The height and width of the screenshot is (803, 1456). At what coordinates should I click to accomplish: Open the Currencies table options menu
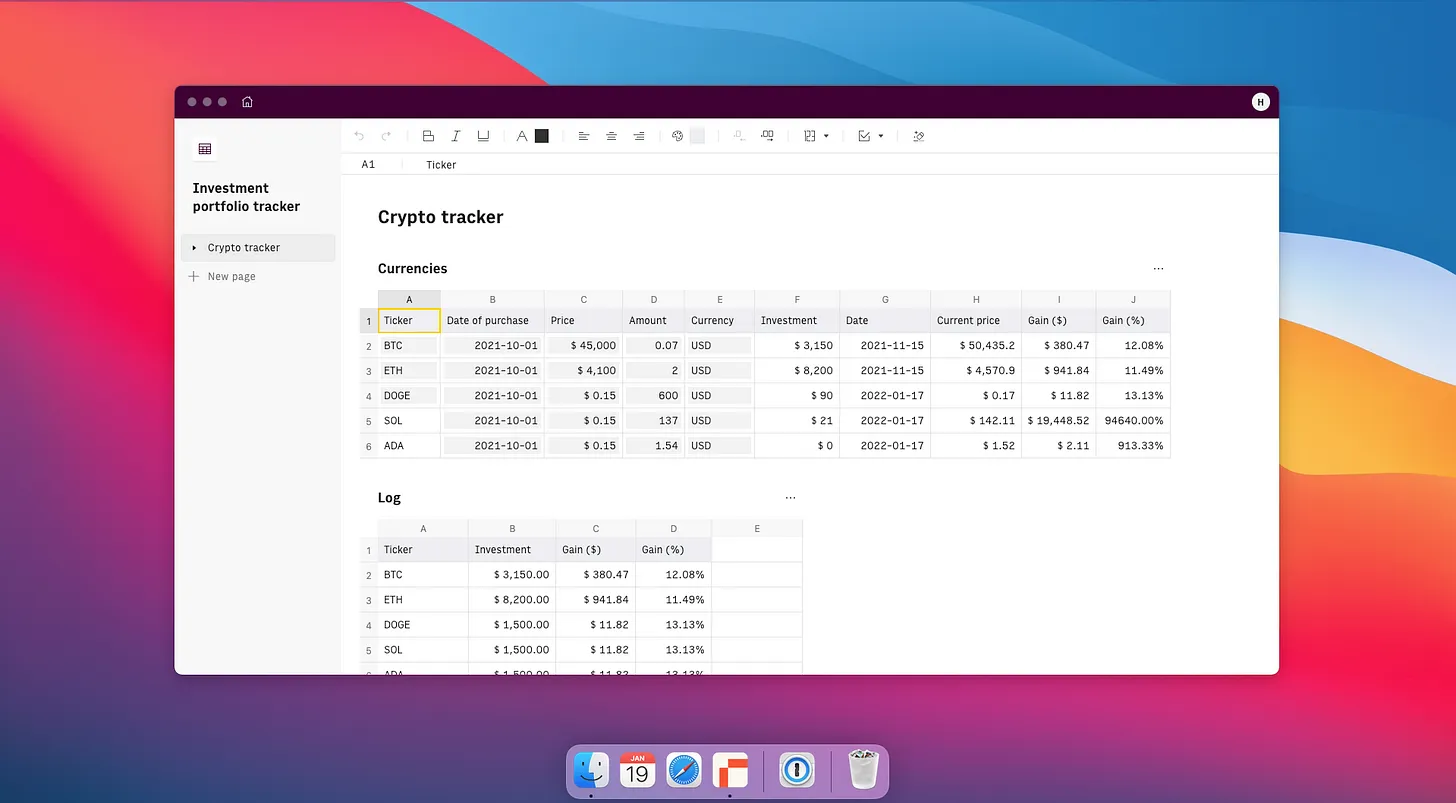click(x=1158, y=269)
